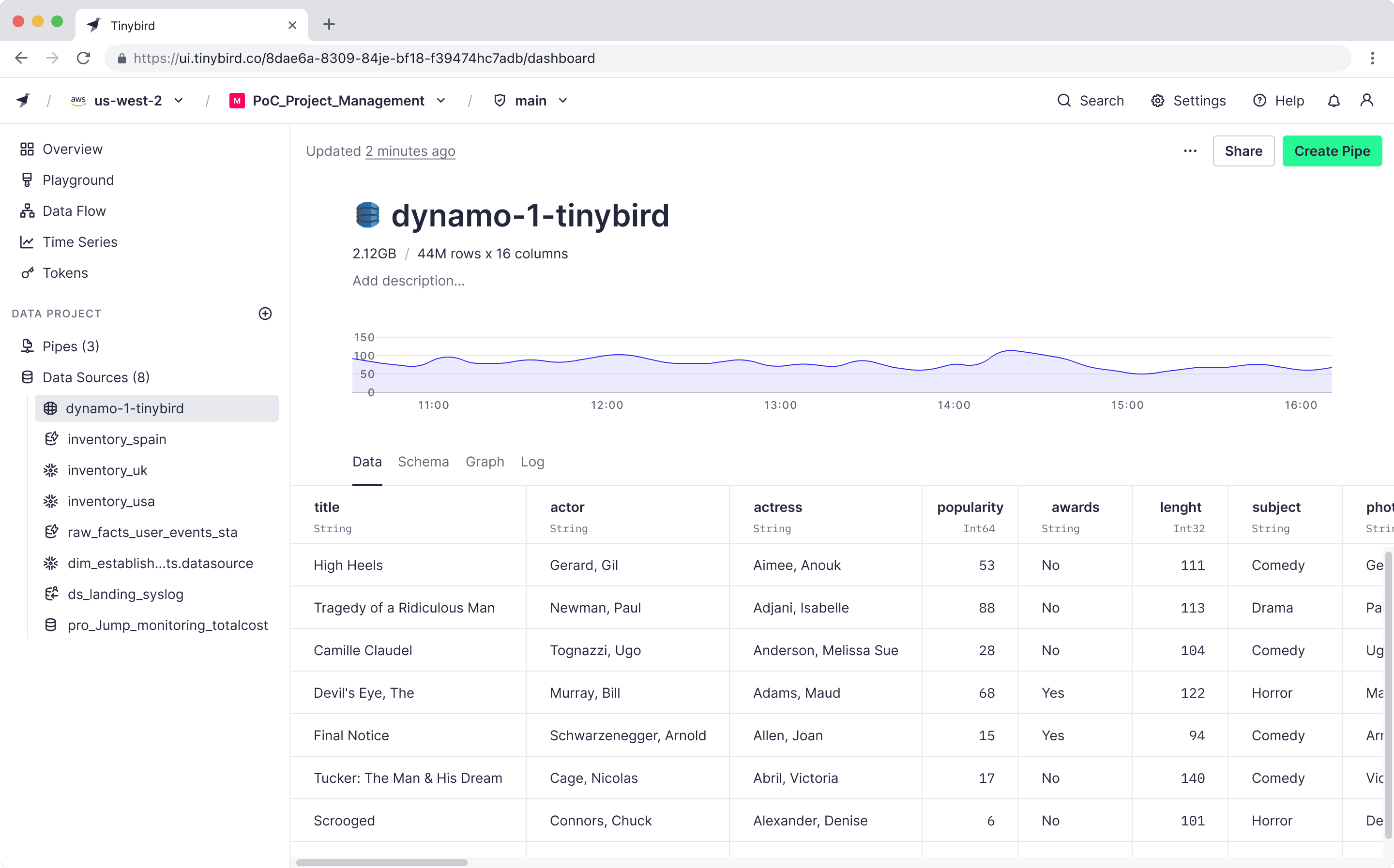Open browser three-dot menu
The image size is (1394, 868).
pyautogui.click(x=1372, y=58)
